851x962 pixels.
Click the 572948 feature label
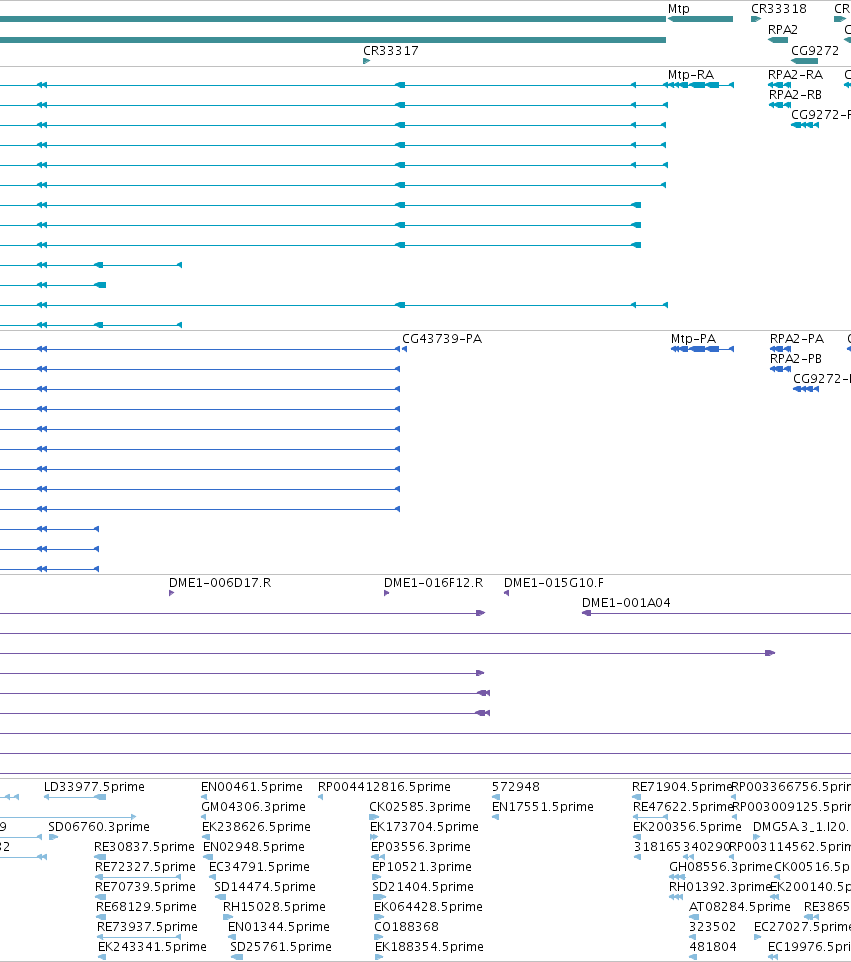[515, 787]
